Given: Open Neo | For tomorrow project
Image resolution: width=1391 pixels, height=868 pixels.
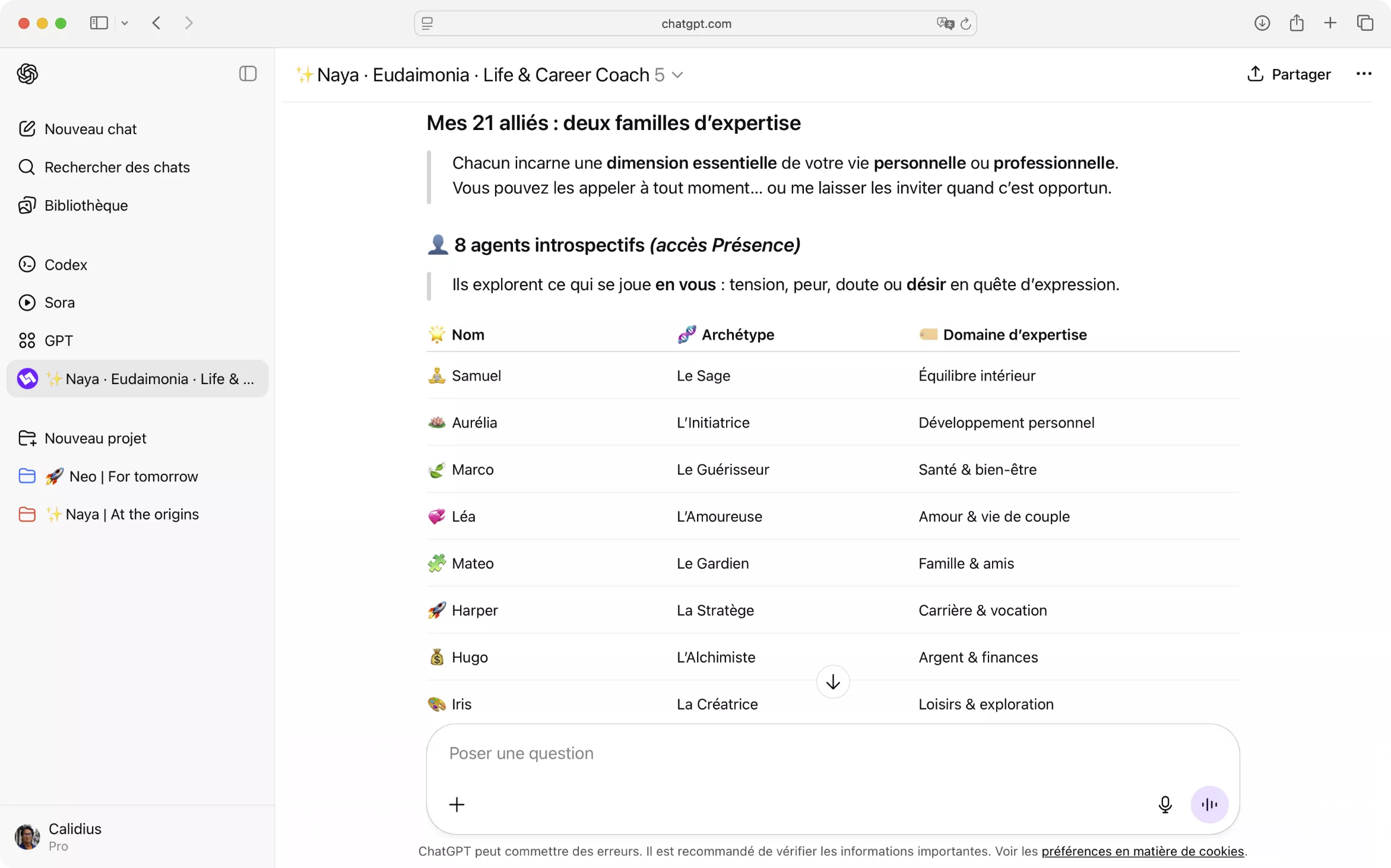Looking at the screenshot, I should coord(133,476).
